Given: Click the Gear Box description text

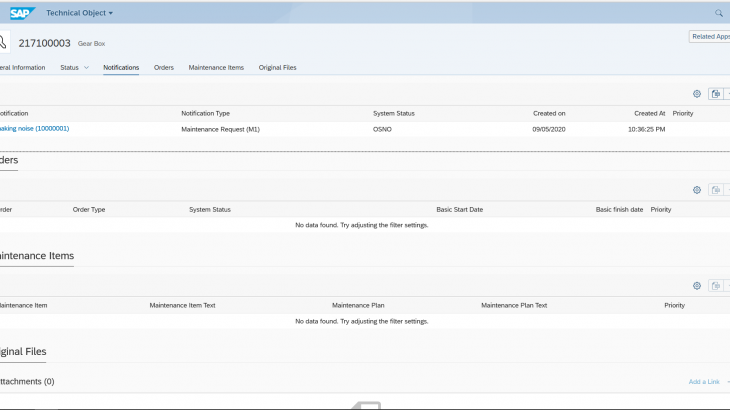Looking at the screenshot, I should pyautogui.click(x=91, y=44).
